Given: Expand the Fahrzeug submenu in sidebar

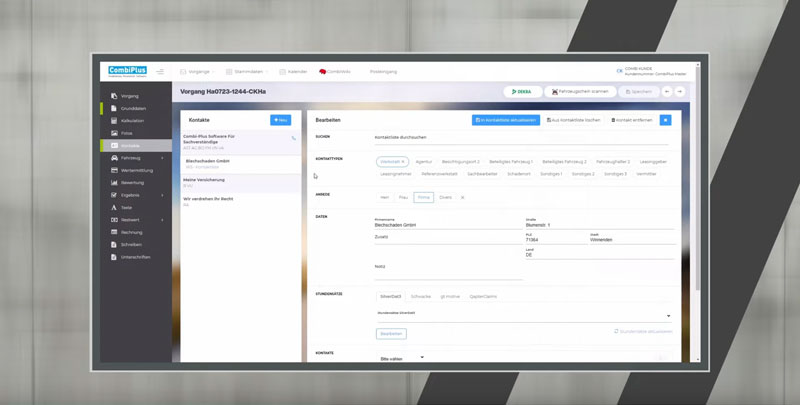Looking at the screenshot, I should pyautogui.click(x=162, y=158).
